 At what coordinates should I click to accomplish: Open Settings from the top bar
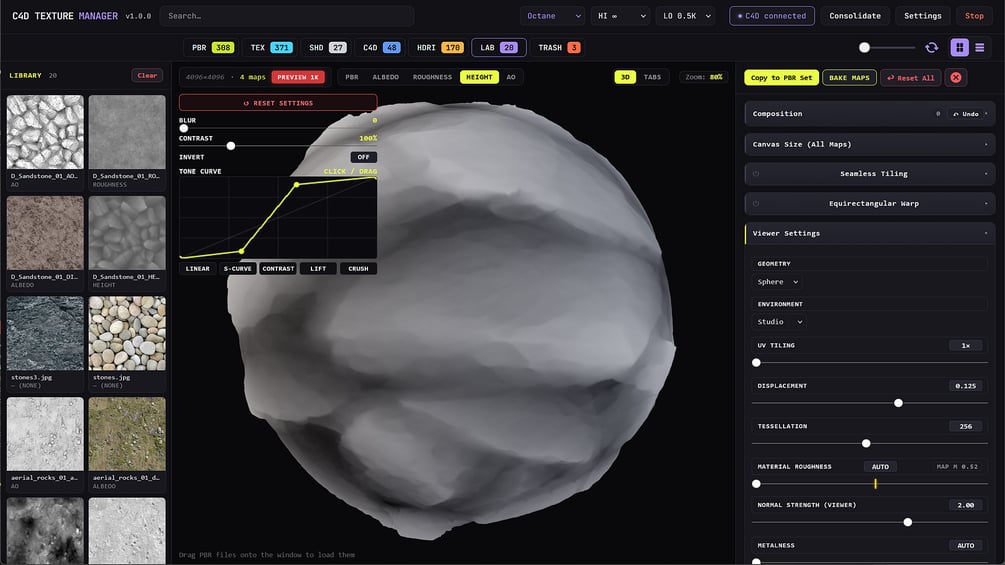(922, 16)
